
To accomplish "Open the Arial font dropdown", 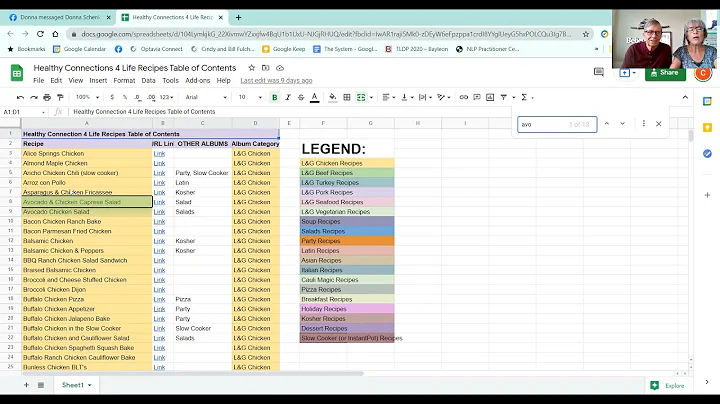I will tap(206, 97).
